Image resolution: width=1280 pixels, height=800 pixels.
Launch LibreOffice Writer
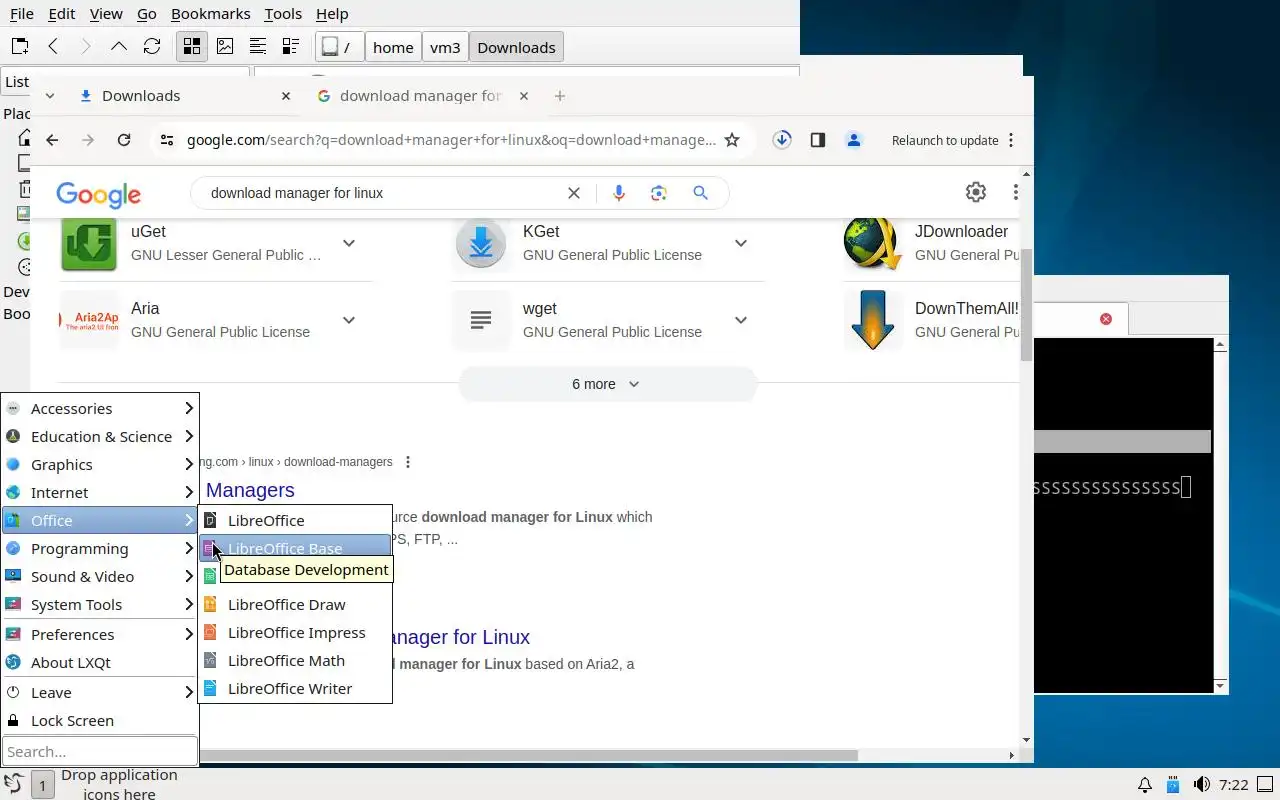(295, 688)
